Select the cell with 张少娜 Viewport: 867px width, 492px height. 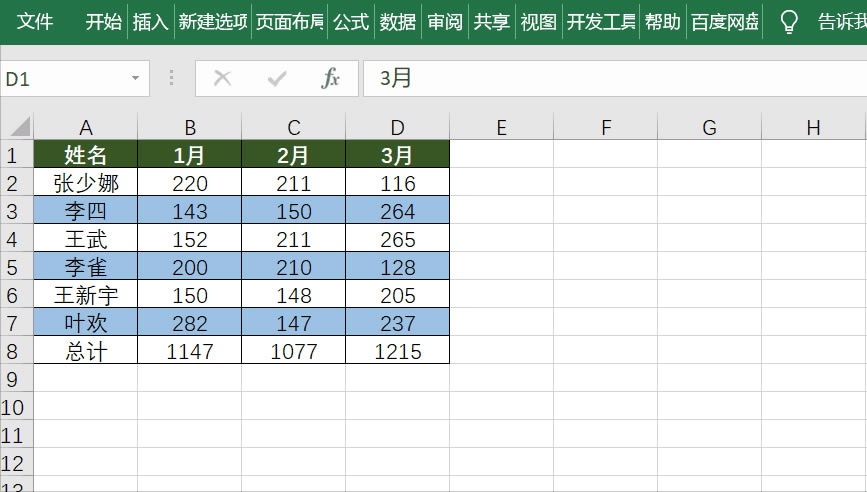pos(86,182)
